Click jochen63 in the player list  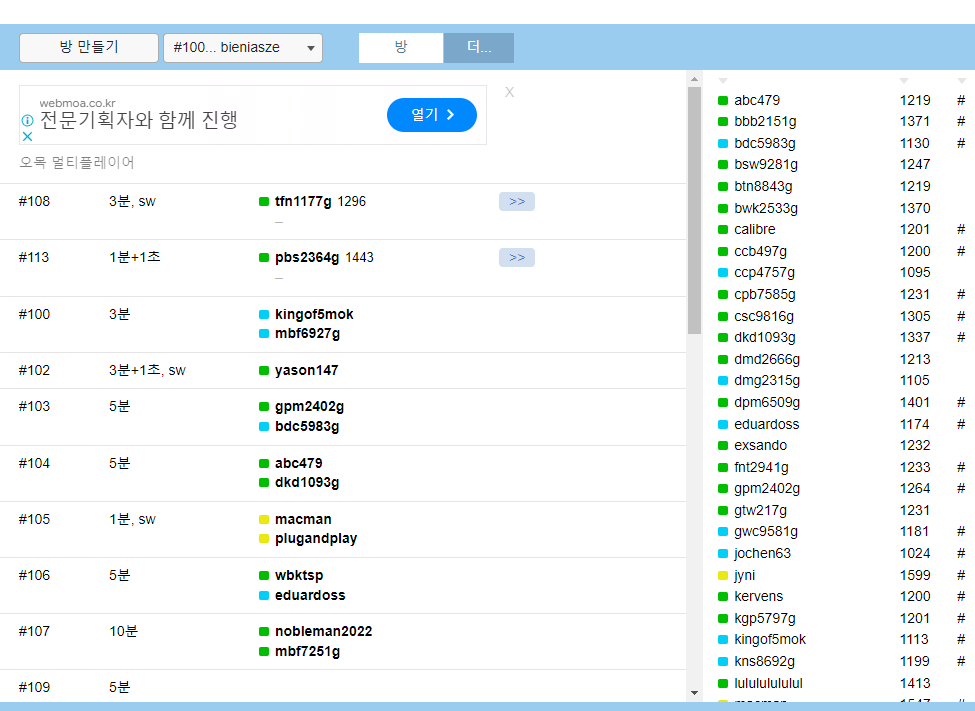762,553
